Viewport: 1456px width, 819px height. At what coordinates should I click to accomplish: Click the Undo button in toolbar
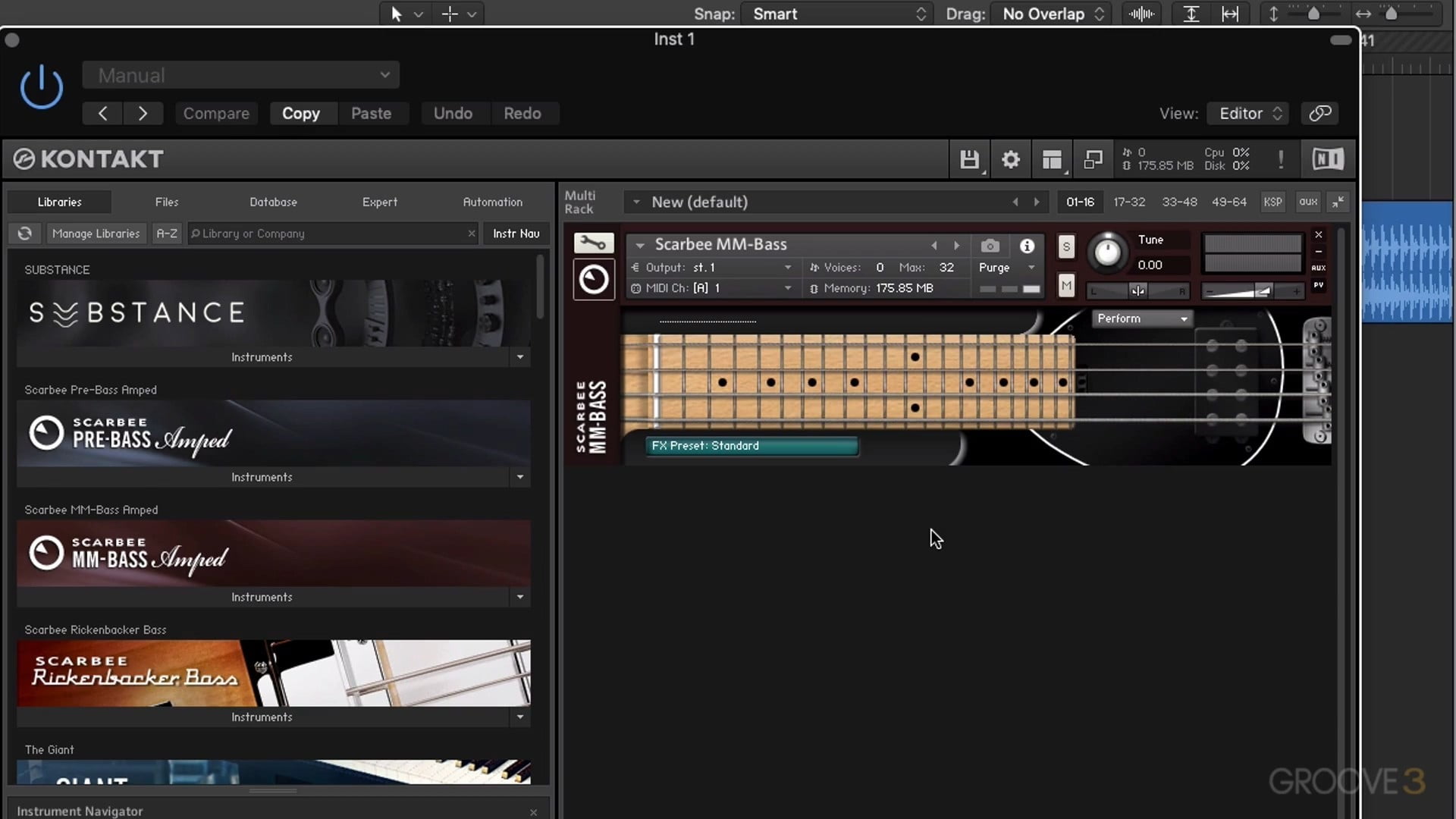click(x=453, y=113)
